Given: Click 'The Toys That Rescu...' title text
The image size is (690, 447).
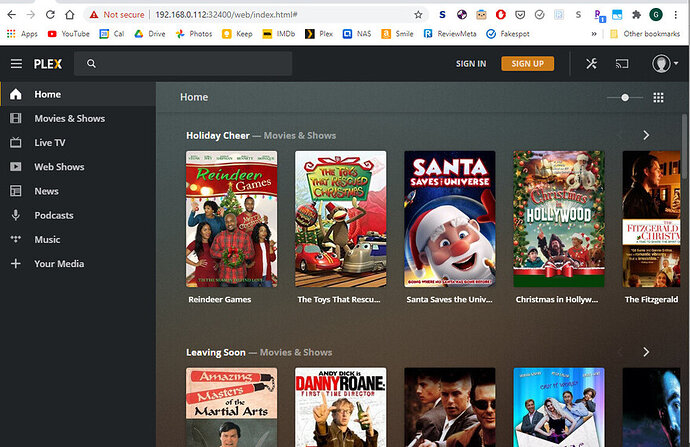Looking at the screenshot, I should (x=339, y=300).
